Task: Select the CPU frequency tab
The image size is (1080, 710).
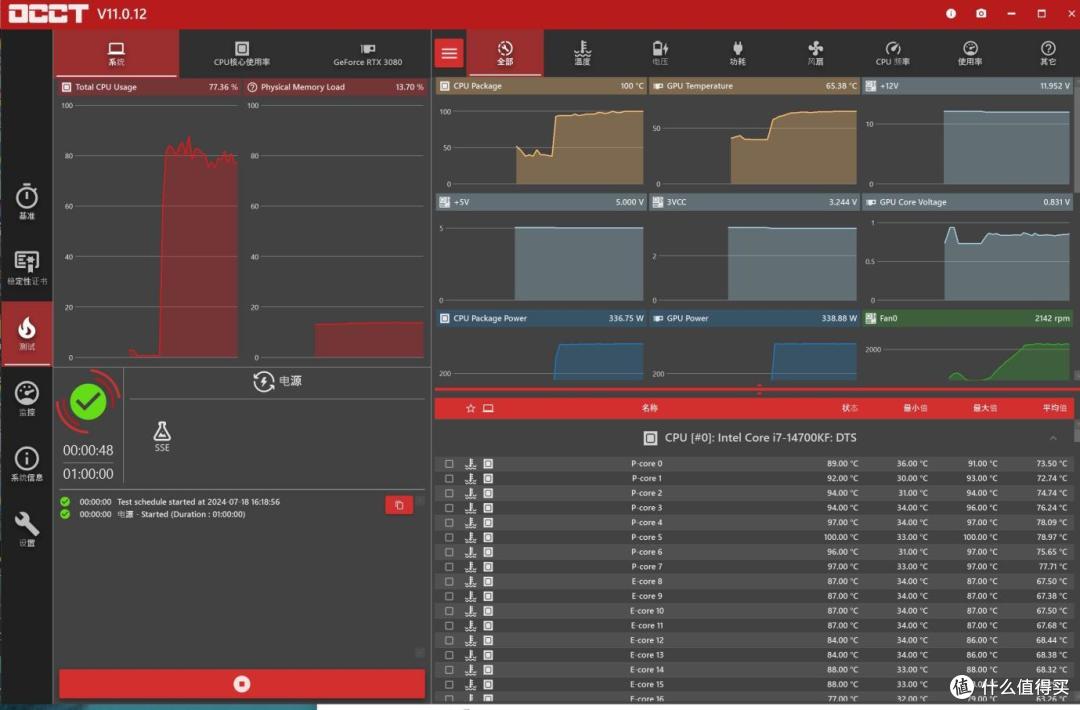Action: coord(893,53)
